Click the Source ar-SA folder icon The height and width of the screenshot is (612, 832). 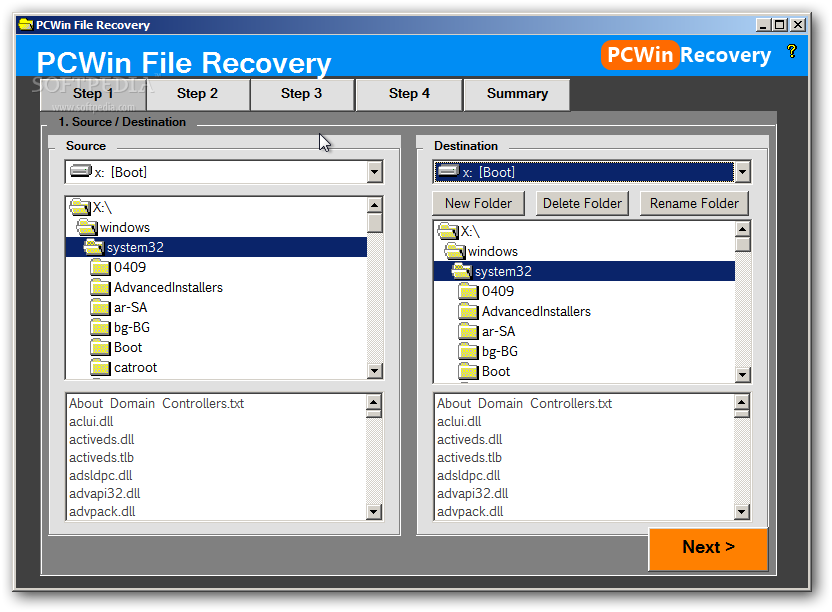(100, 307)
